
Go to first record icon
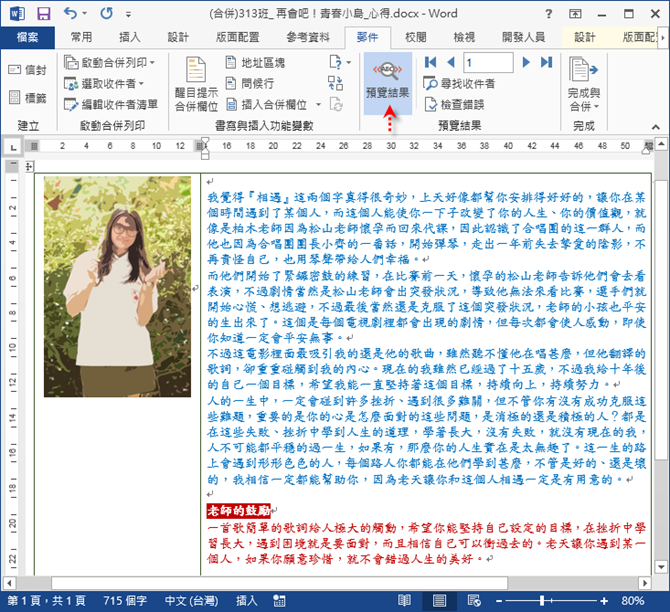click(430, 62)
